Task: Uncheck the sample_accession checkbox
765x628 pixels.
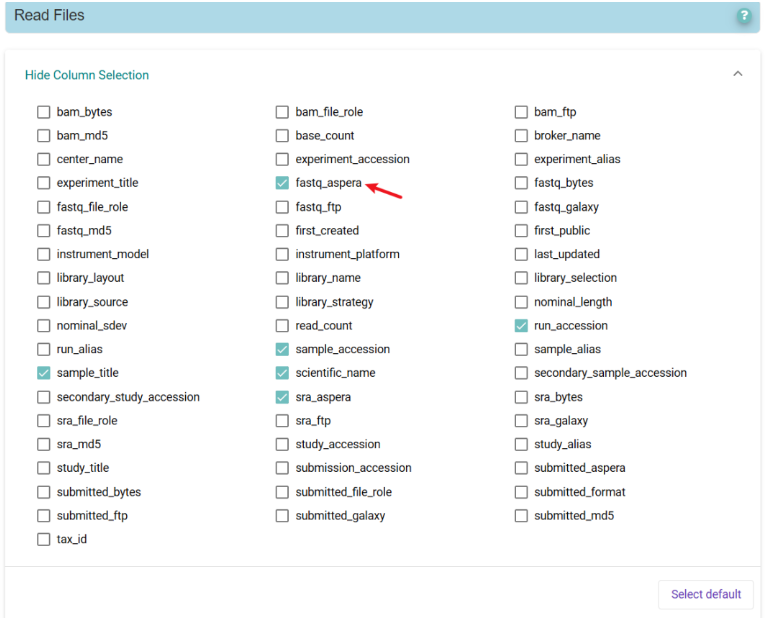Action: [282, 349]
